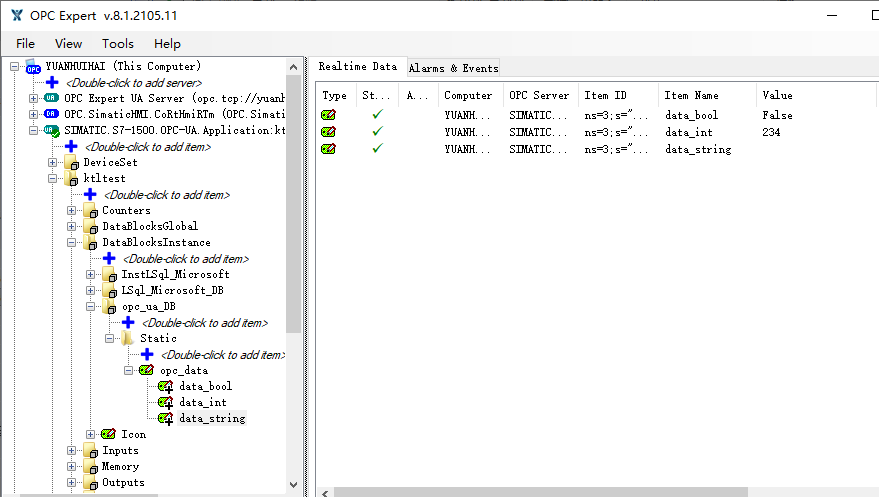
Task: Click the type icon of data_int row
Action: [x=329, y=132]
